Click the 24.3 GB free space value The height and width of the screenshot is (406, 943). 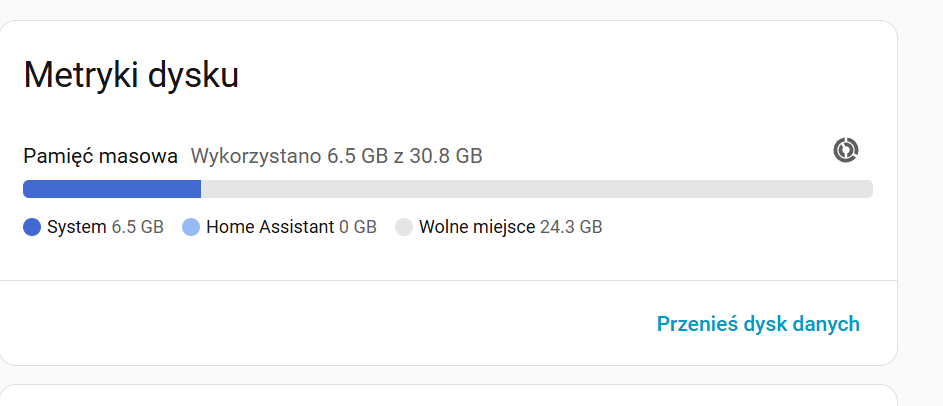tap(571, 227)
